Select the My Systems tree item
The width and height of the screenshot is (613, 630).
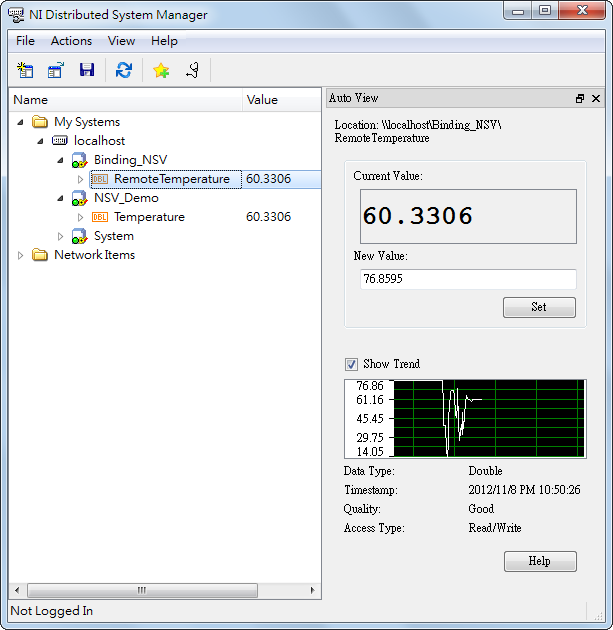click(x=87, y=122)
